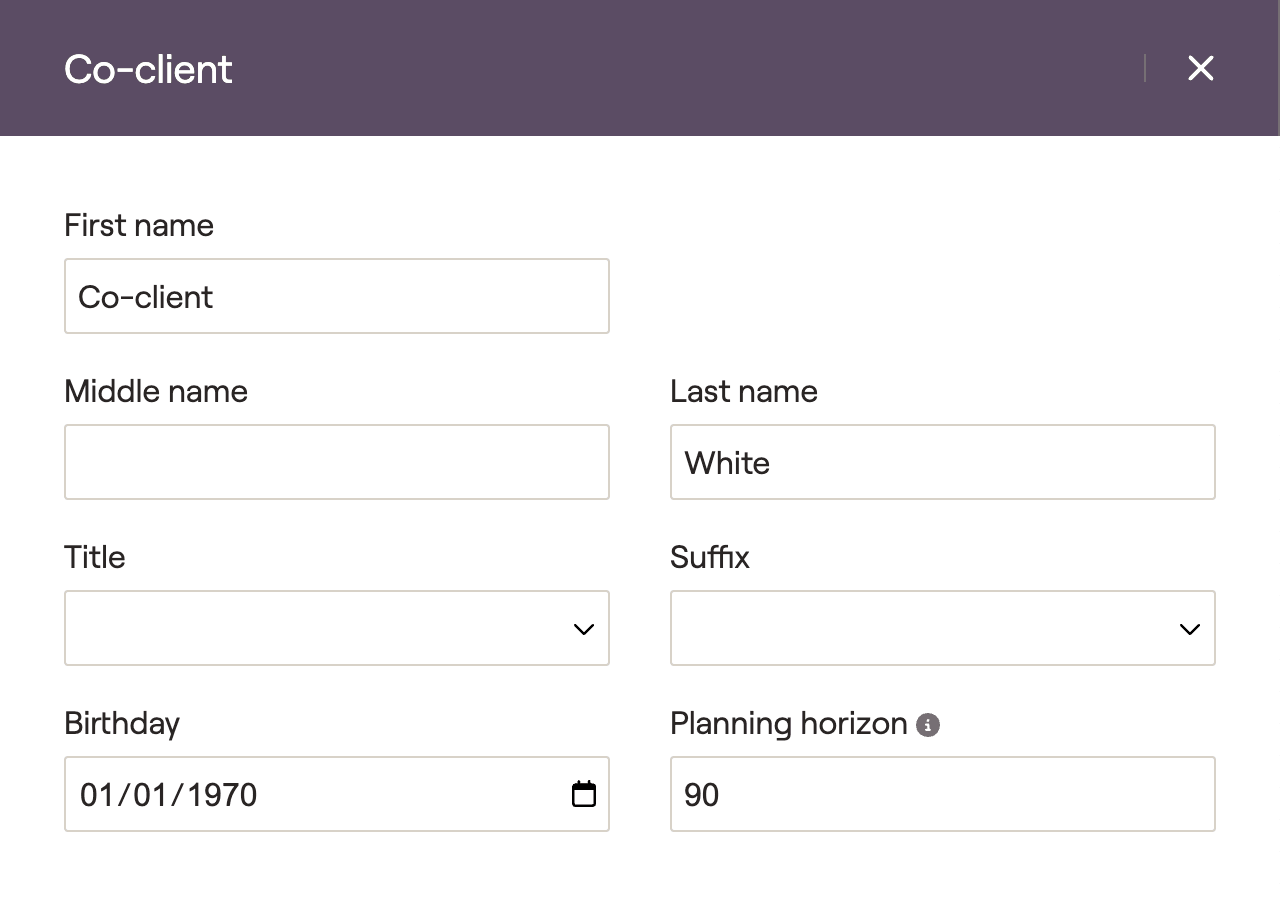Expand the Suffix dropdown
Screen dimensions: 1280x898
point(942,628)
